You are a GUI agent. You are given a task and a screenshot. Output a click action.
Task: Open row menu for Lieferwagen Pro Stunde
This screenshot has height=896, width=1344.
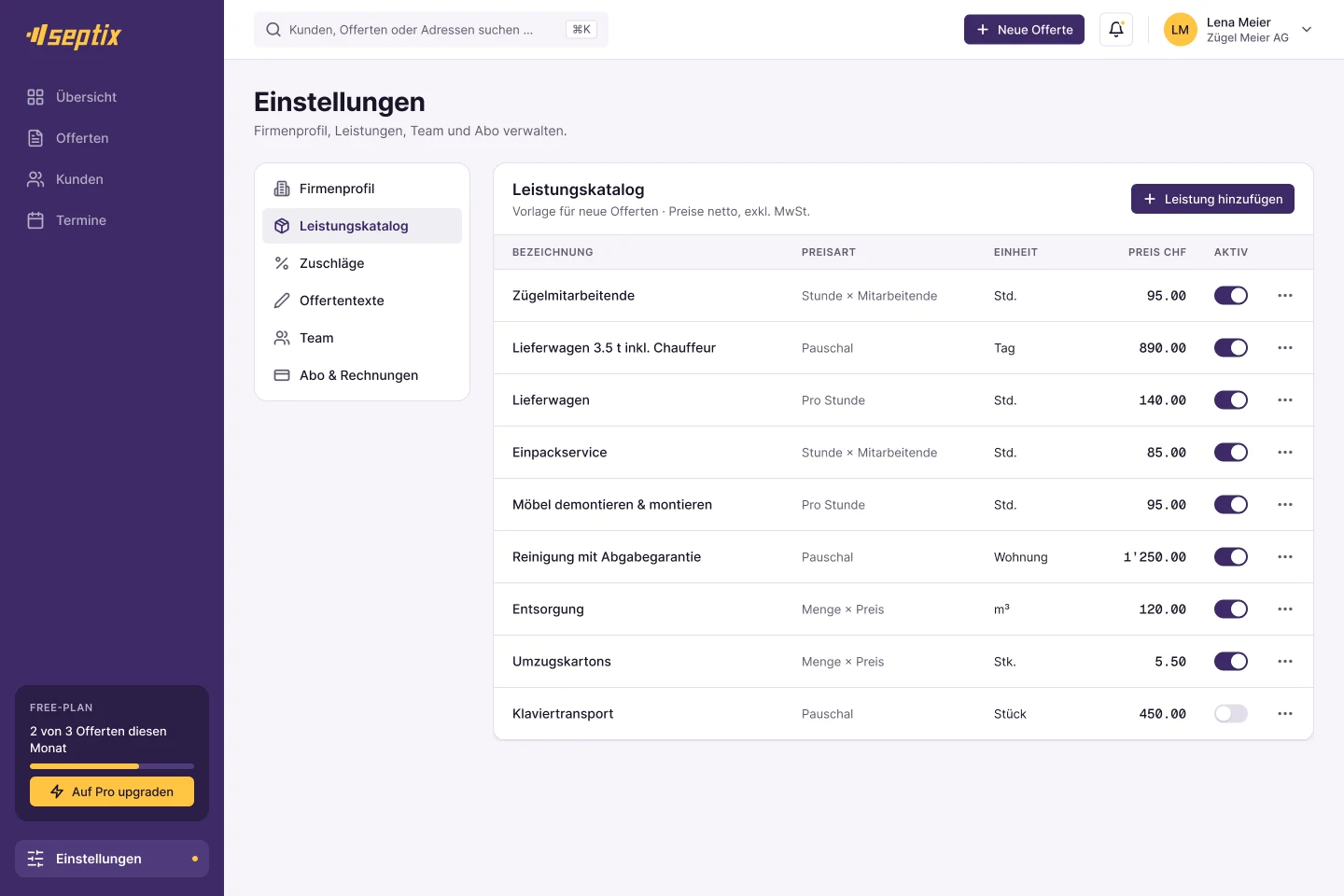tap(1285, 400)
